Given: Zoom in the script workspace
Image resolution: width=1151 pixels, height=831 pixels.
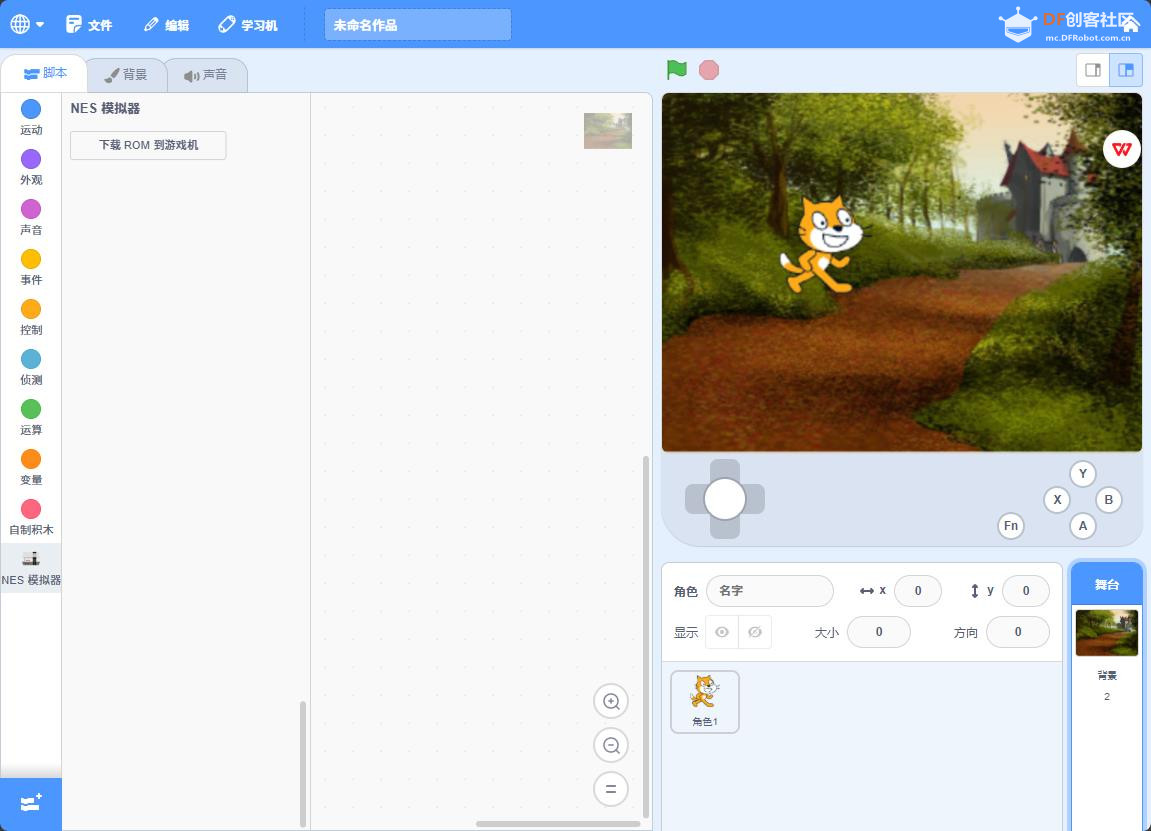Looking at the screenshot, I should (x=611, y=701).
